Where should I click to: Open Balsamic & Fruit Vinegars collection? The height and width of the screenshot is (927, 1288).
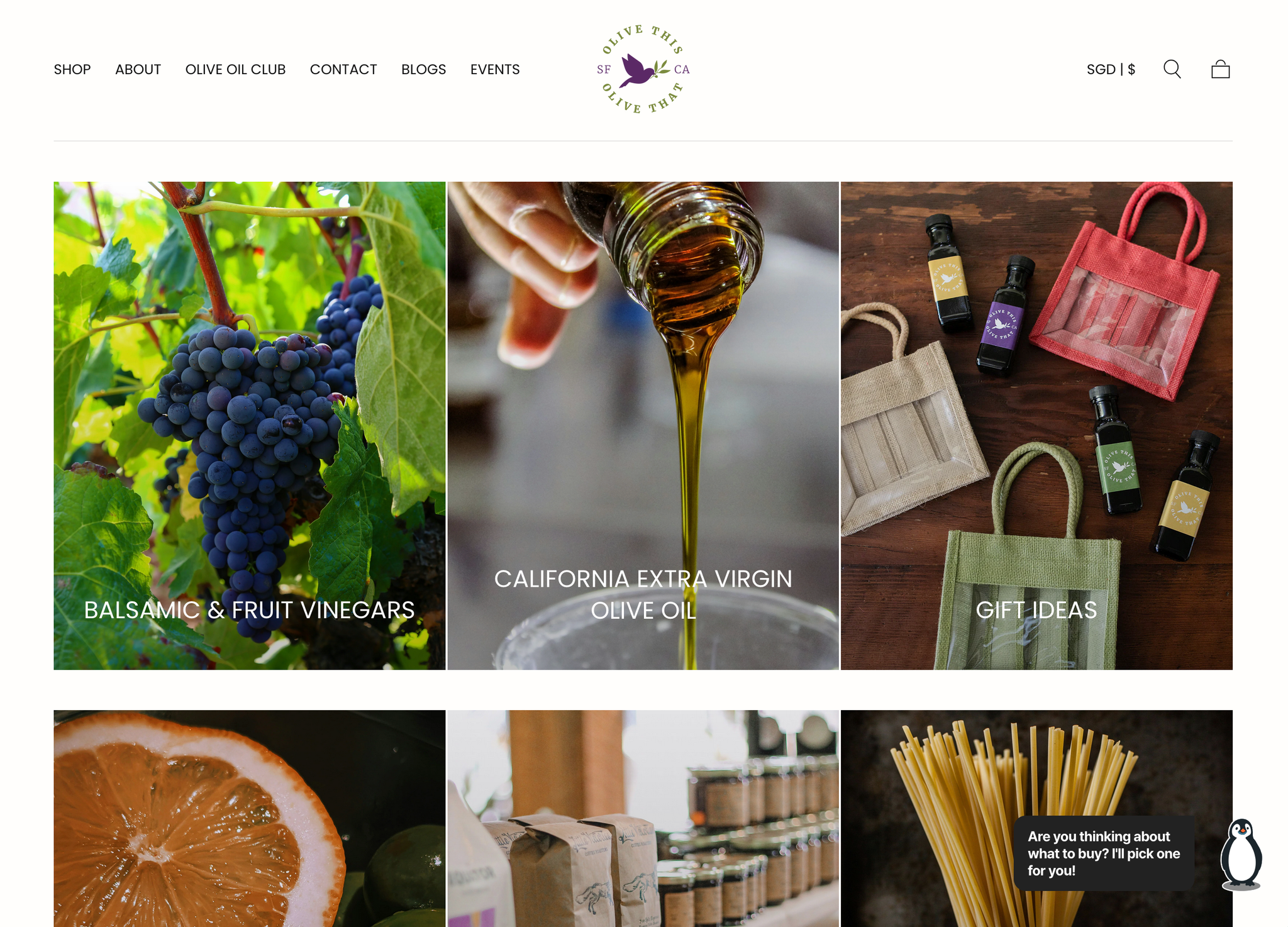(249, 426)
